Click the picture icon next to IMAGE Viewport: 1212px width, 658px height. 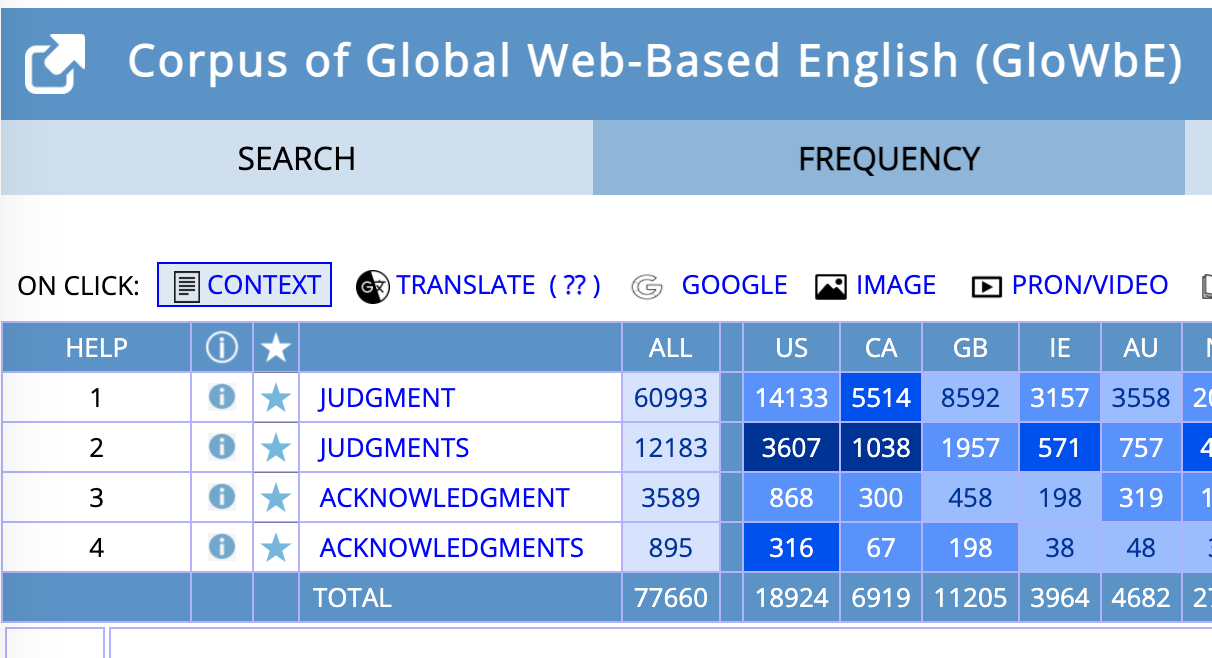[831, 287]
